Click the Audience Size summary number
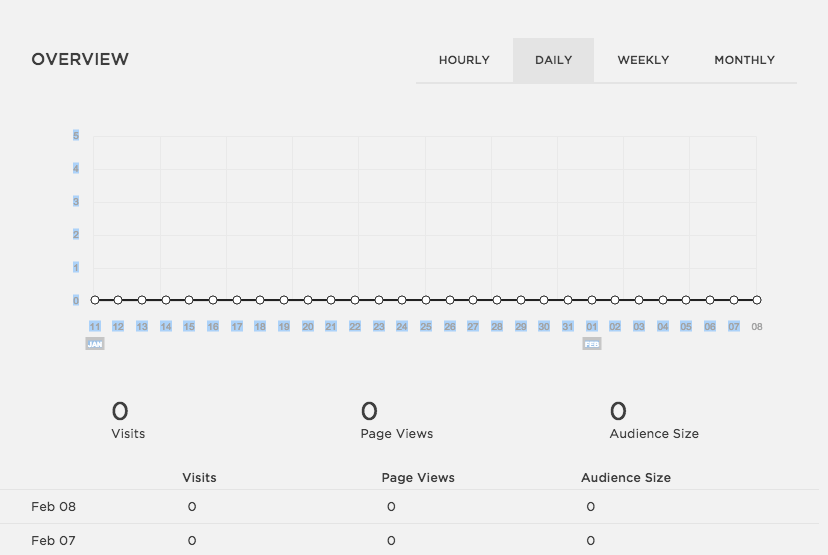828x555 pixels. point(618,411)
